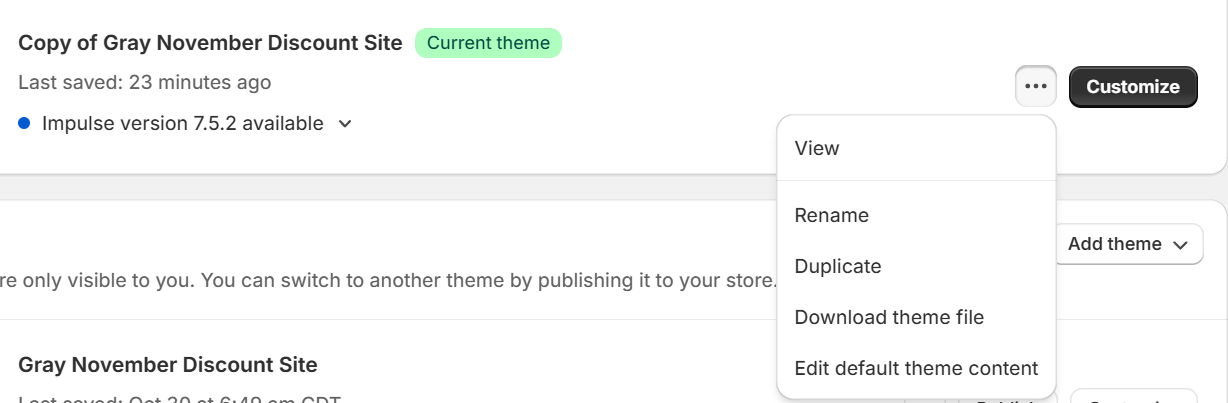
Task: Click the chevron arrow beside Add theme
Action: (1180, 245)
